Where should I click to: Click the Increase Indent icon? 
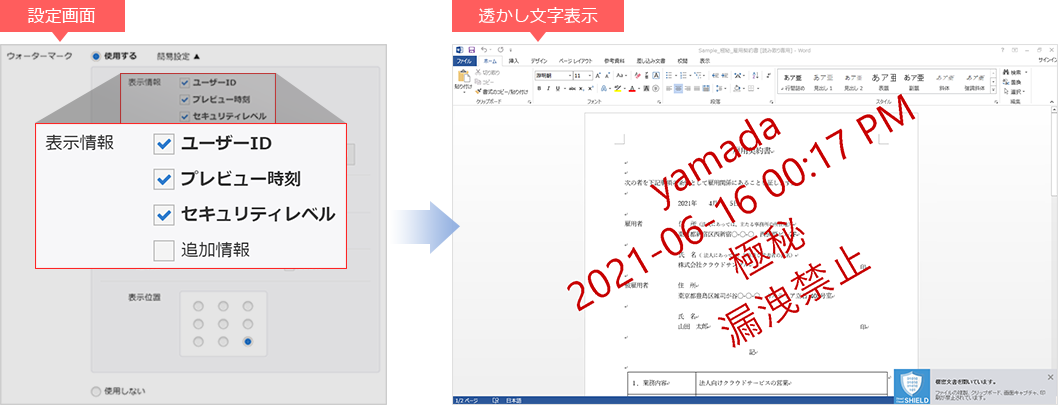725,76
